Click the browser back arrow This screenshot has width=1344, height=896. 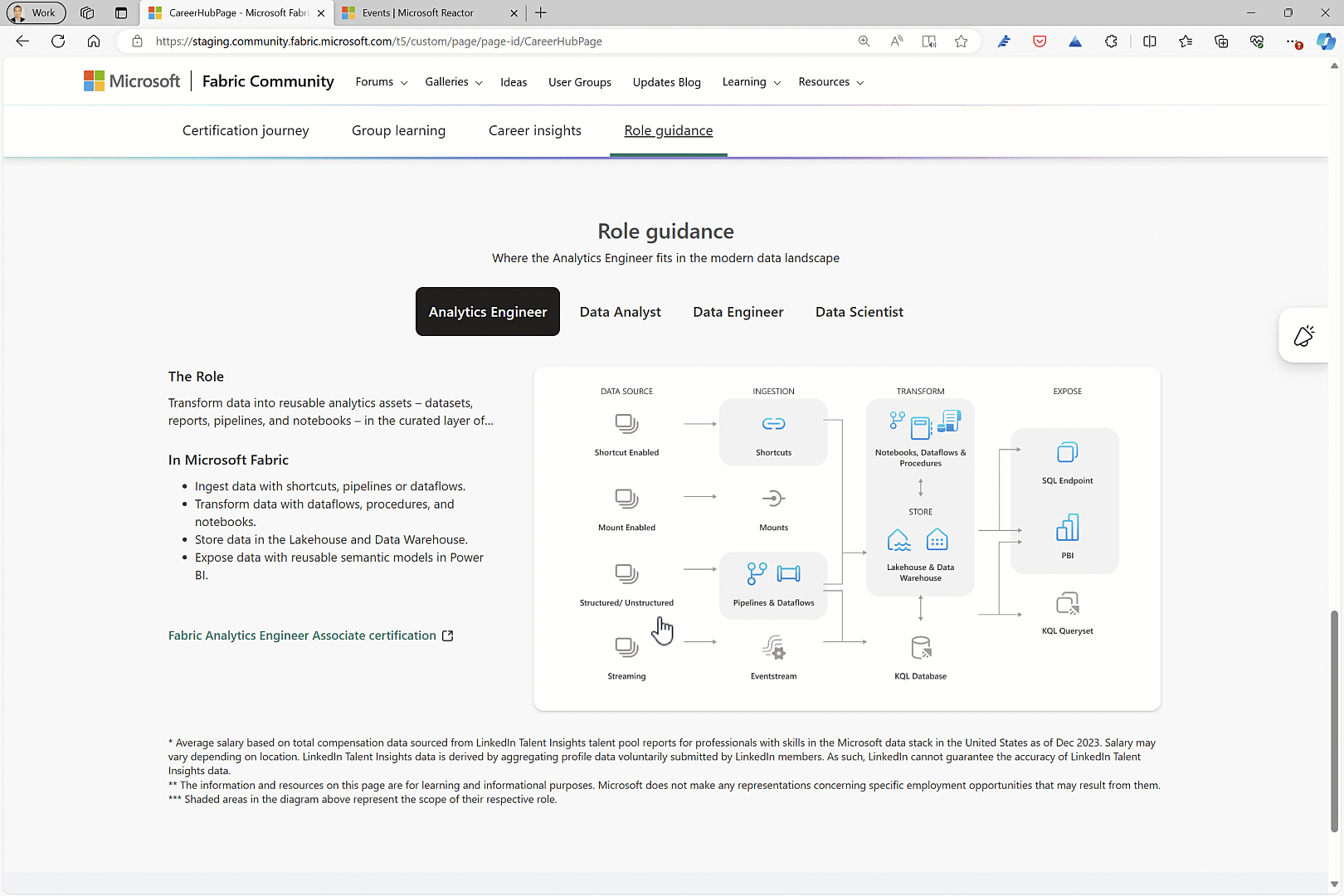tap(22, 41)
